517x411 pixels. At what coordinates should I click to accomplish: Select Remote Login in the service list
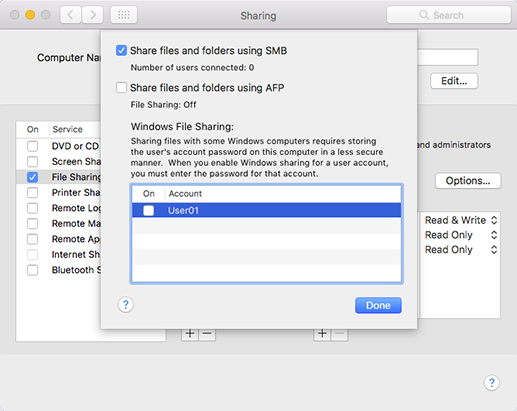coord(59,208)
